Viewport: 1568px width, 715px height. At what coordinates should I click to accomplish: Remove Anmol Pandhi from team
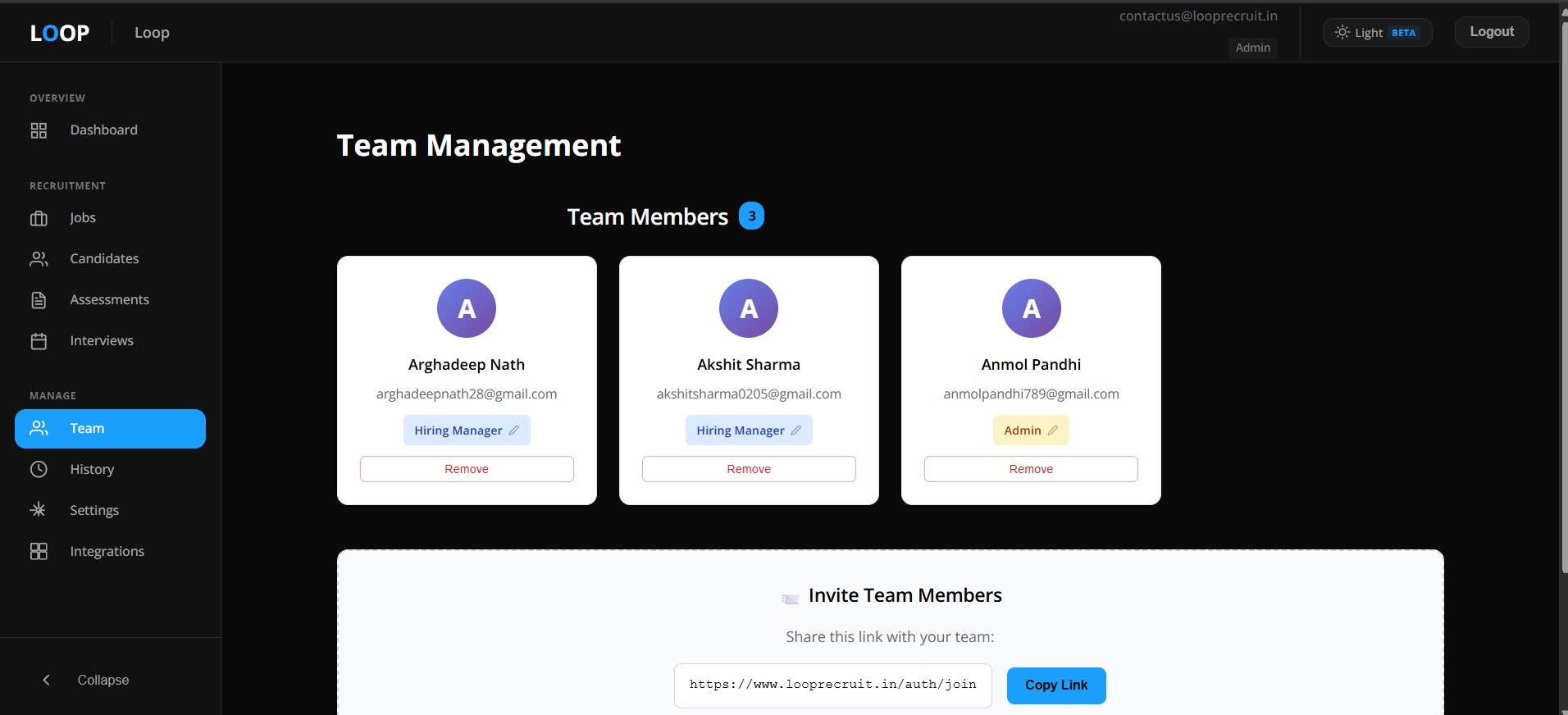tap(1031, 469)
